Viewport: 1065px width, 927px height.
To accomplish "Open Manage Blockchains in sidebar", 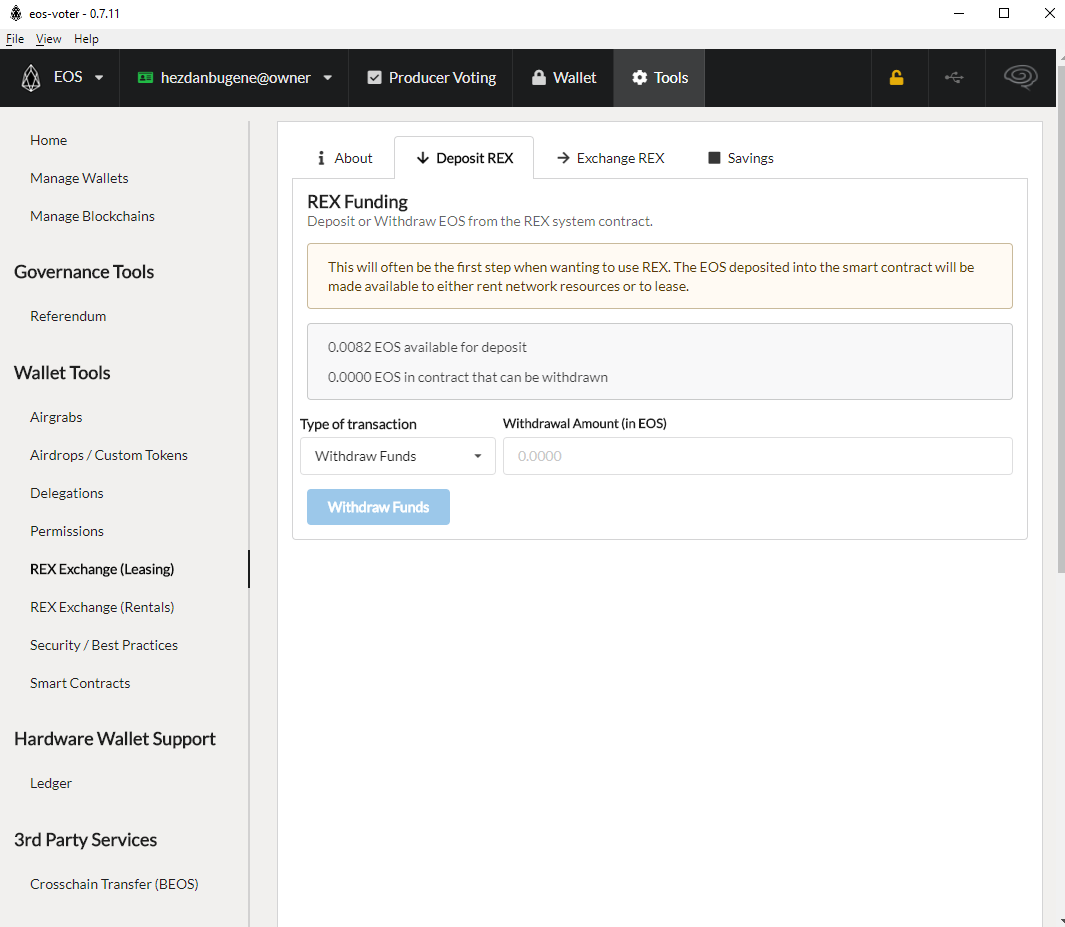I will tap(92, 216).
